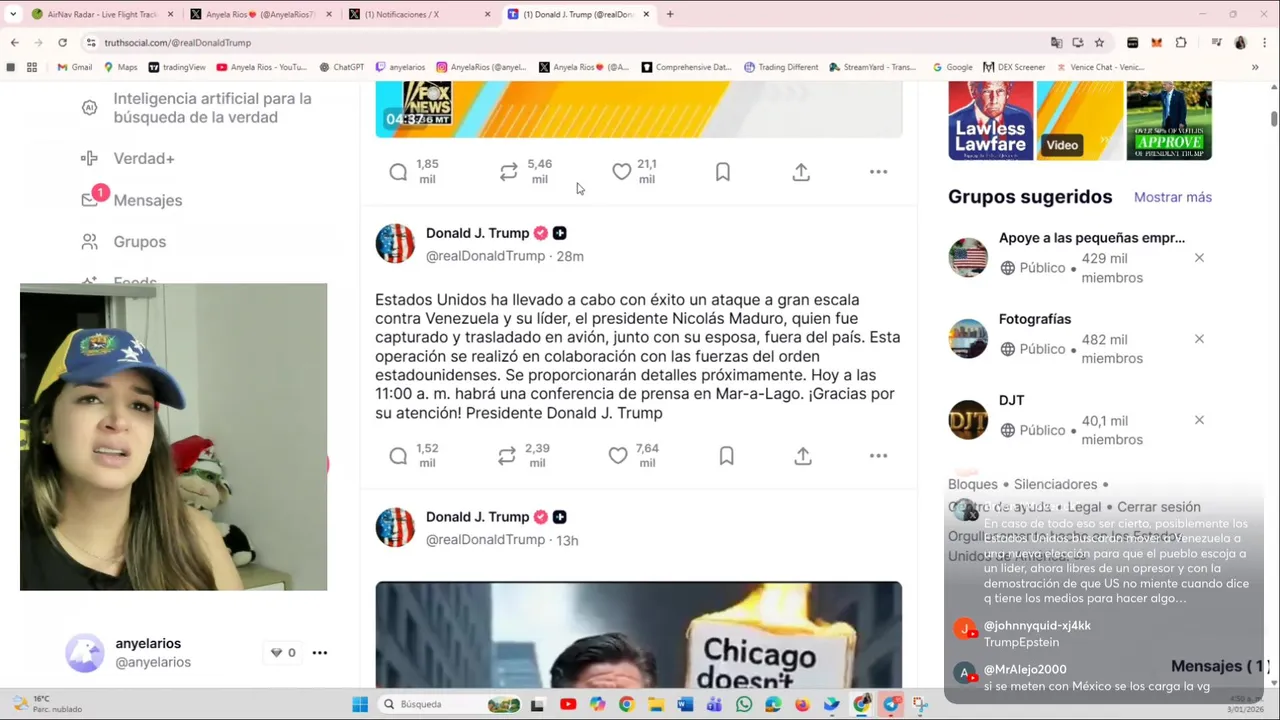The image size is (1280, 720).
Task: Show more bookmarks with the chevron
Action: pos(1255,67)
